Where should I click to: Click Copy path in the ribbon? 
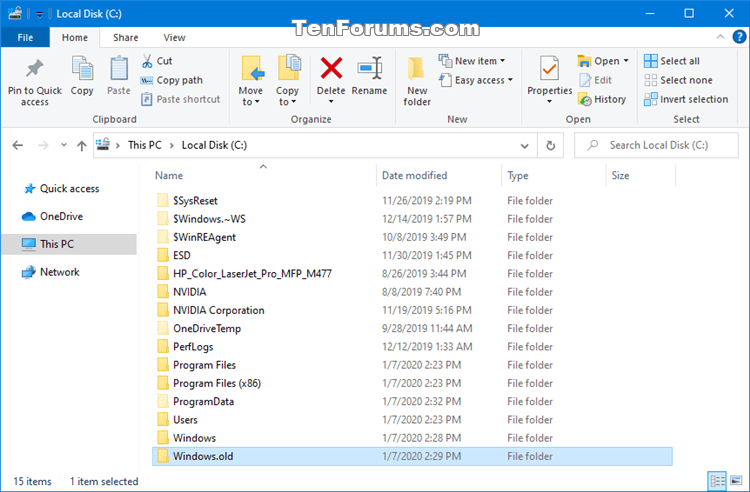coord(172,80)
